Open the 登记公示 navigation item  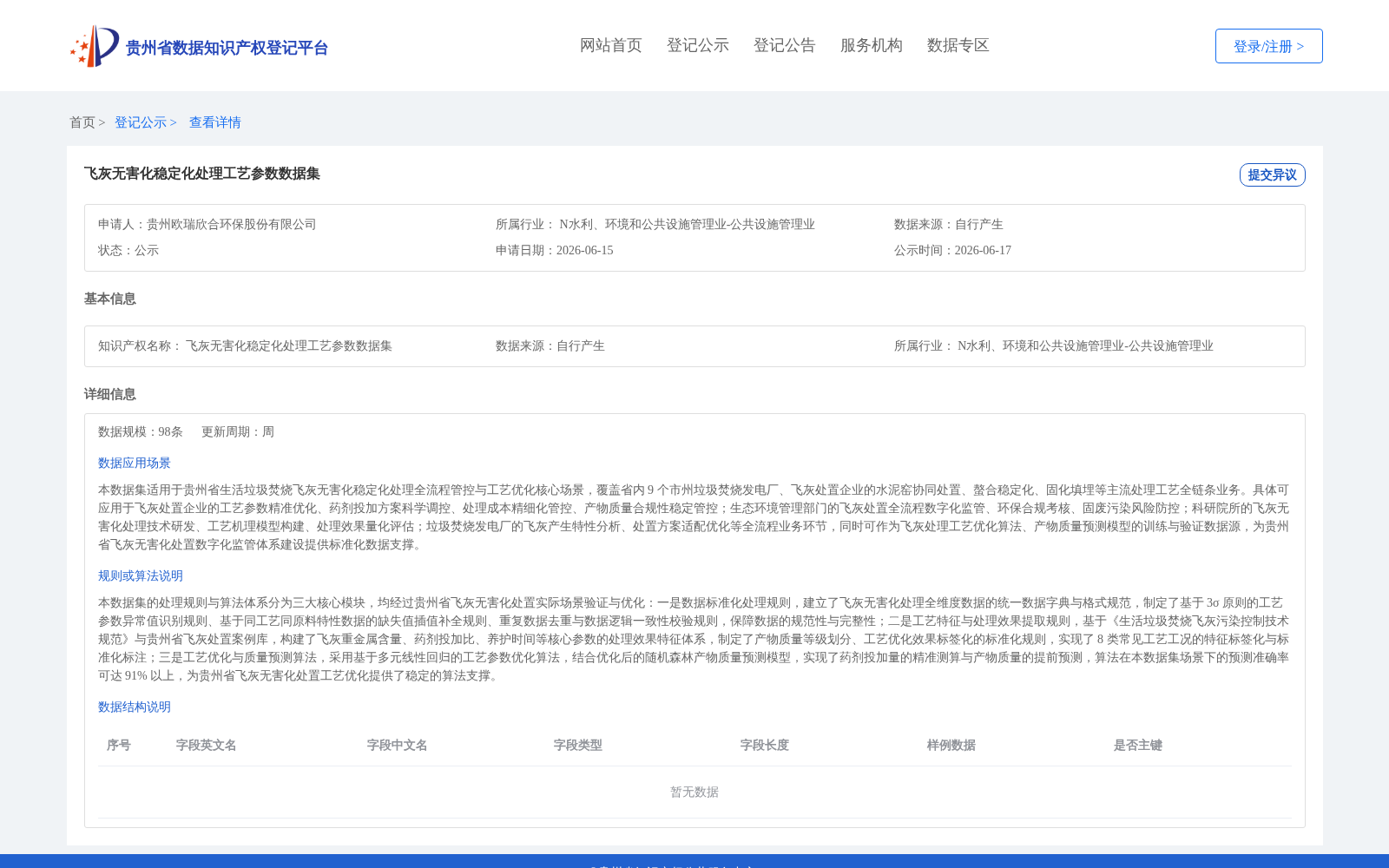click(x=698, y=45)
